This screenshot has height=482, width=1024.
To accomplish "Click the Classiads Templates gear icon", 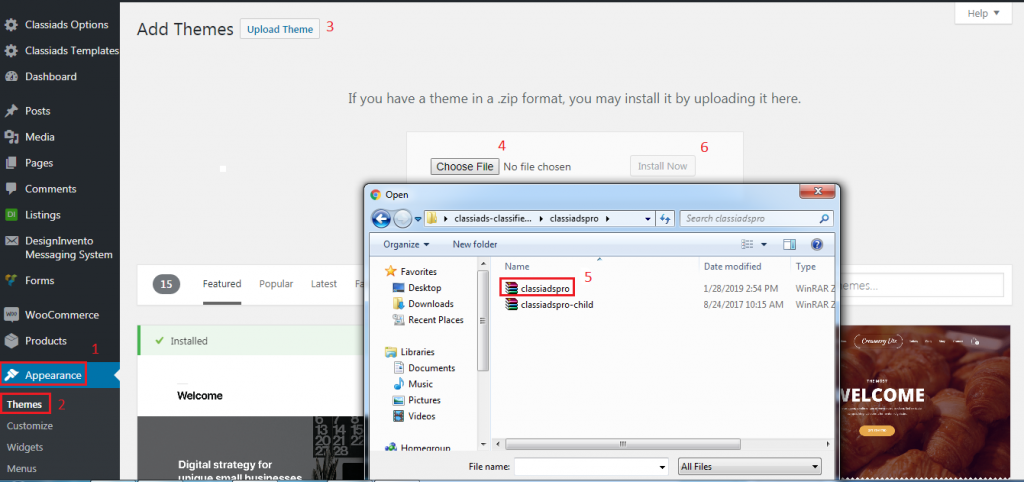I will coord(11,50).
